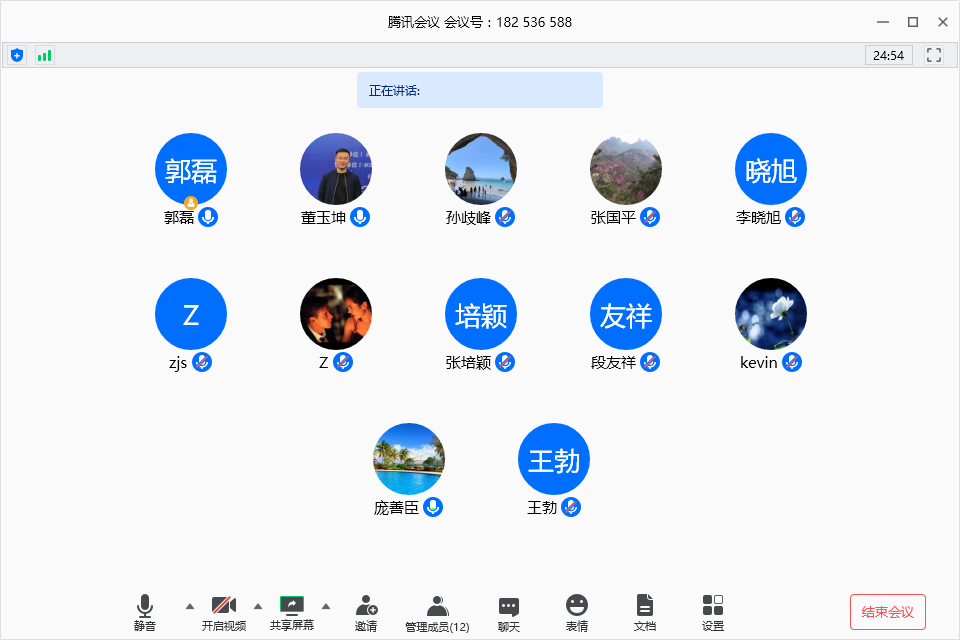Click the name label 段友祥
The height and width of the screenshot is (640, 960).
[613, 363]
